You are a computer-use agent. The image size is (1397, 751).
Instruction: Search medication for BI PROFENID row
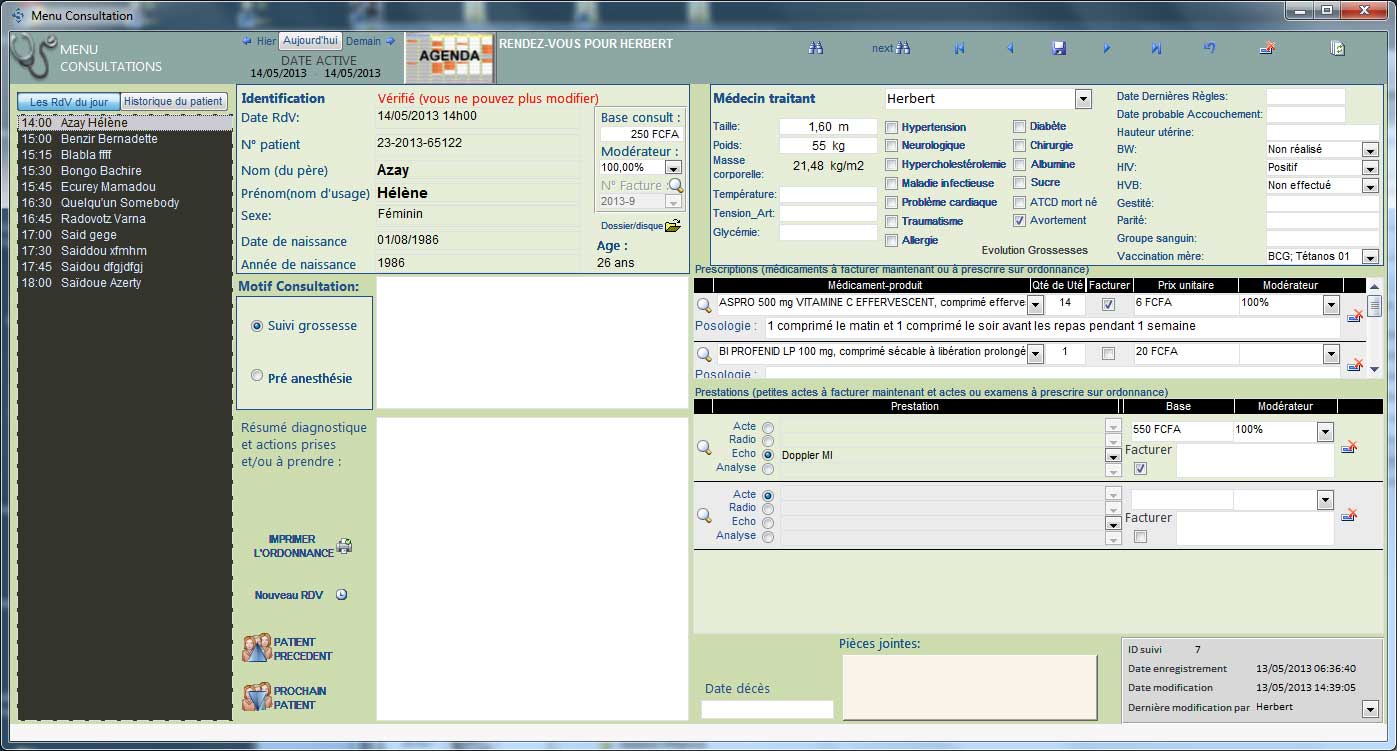tap(704, 354)
